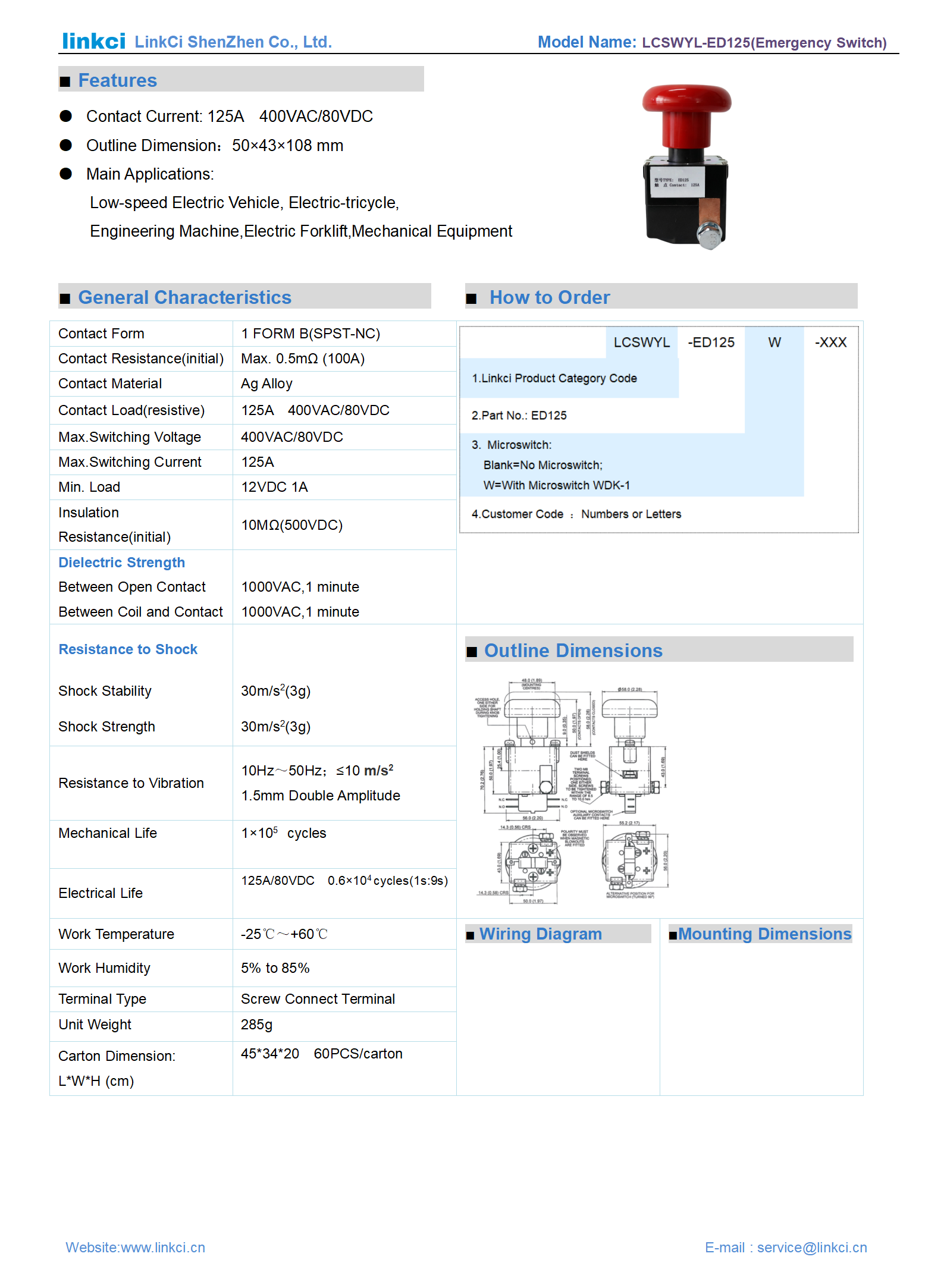Click the LinkCi ShenZhen Co., Ltd. company name

click(233, 42)
